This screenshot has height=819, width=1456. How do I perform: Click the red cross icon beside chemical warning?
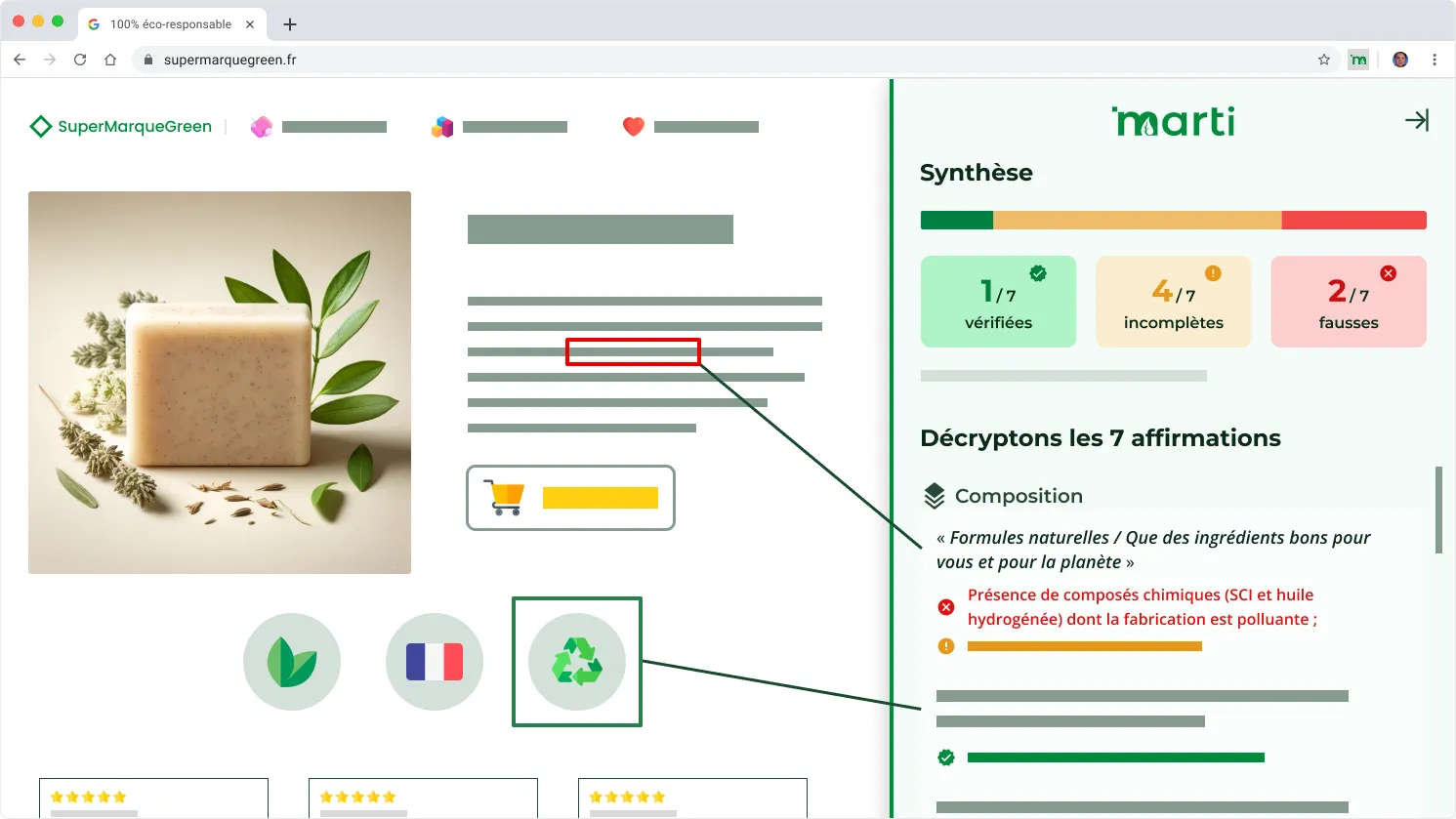coord(945,606)
